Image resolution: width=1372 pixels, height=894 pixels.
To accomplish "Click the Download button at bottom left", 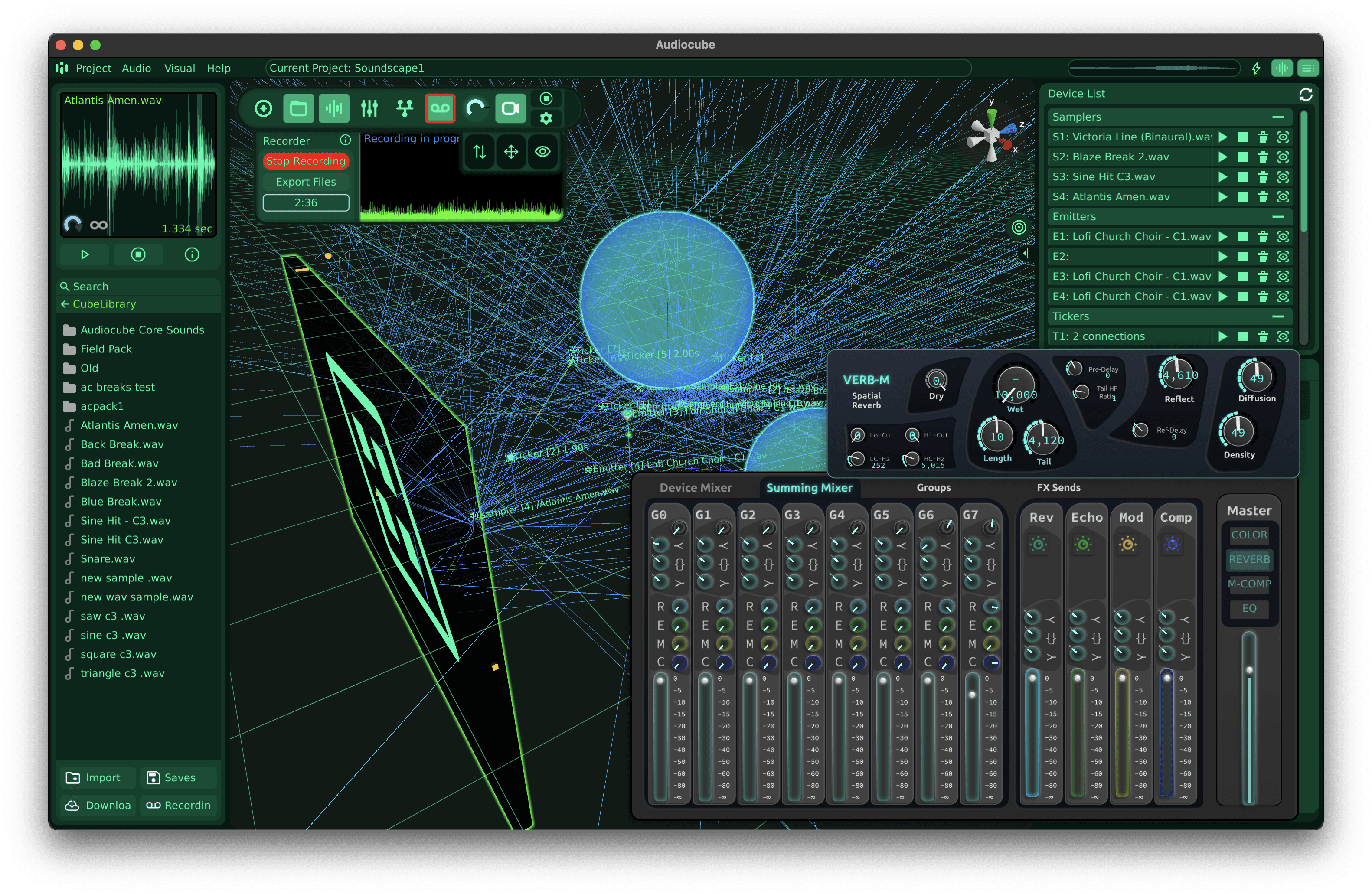I will [x=98, y=805].
